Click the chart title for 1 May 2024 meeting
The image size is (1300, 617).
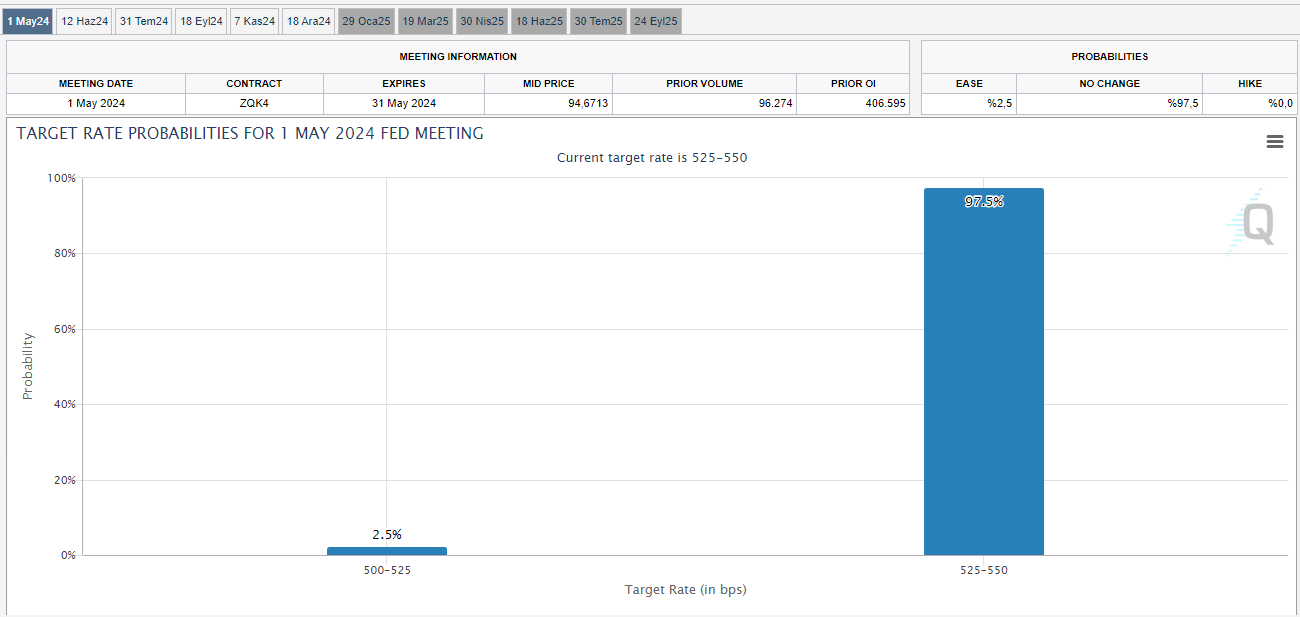250,133
